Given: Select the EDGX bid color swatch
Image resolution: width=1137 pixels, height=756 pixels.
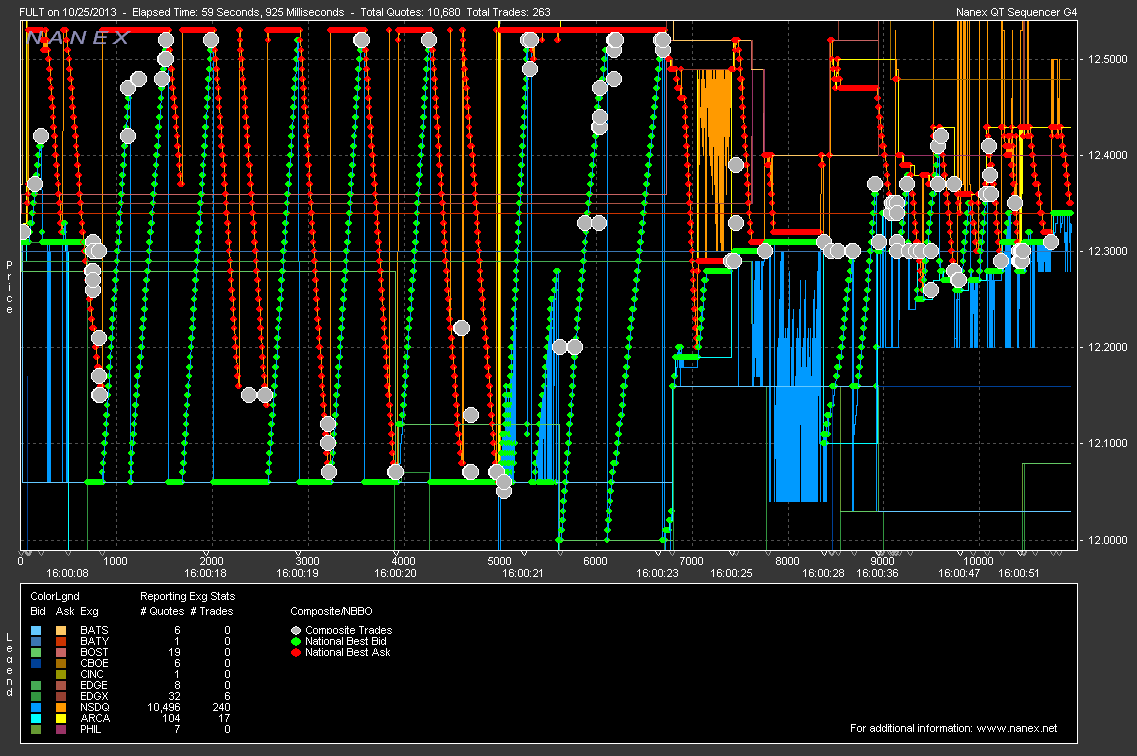Looking at the screenshot, I should (x=37, y=697).
